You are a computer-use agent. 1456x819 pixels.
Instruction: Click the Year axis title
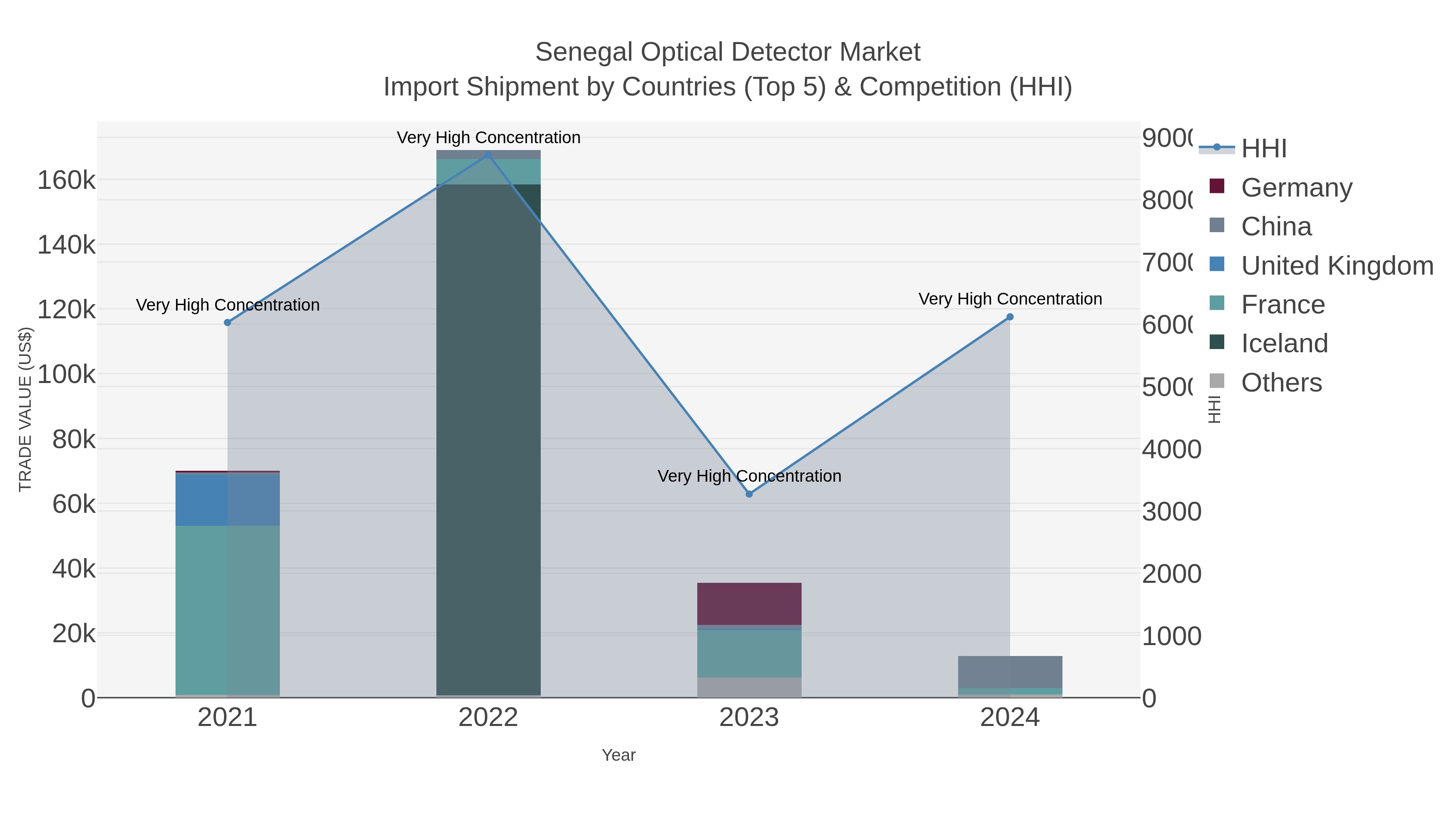(x=618, y=755)
